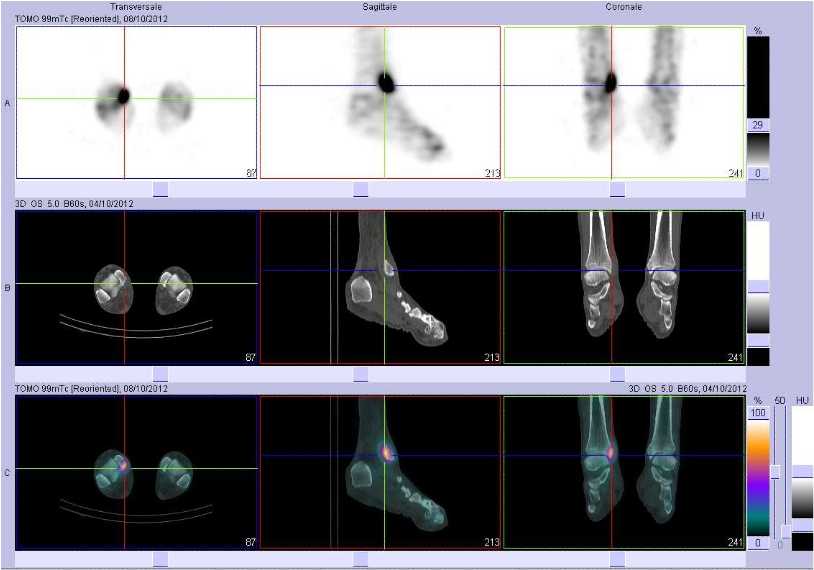The width and height of the screenshot is (814, 570).
Task: Click slice slider thumb under row C sagittal view
Action: click(x=360, y=560)
